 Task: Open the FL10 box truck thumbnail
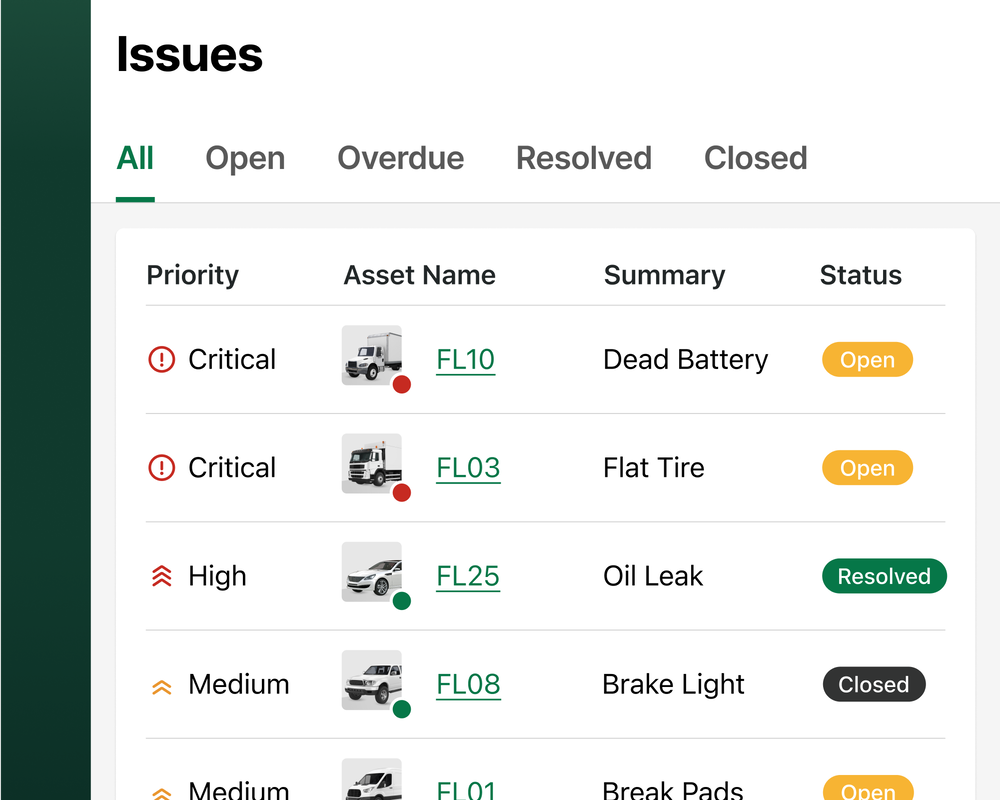click(372, 355)
